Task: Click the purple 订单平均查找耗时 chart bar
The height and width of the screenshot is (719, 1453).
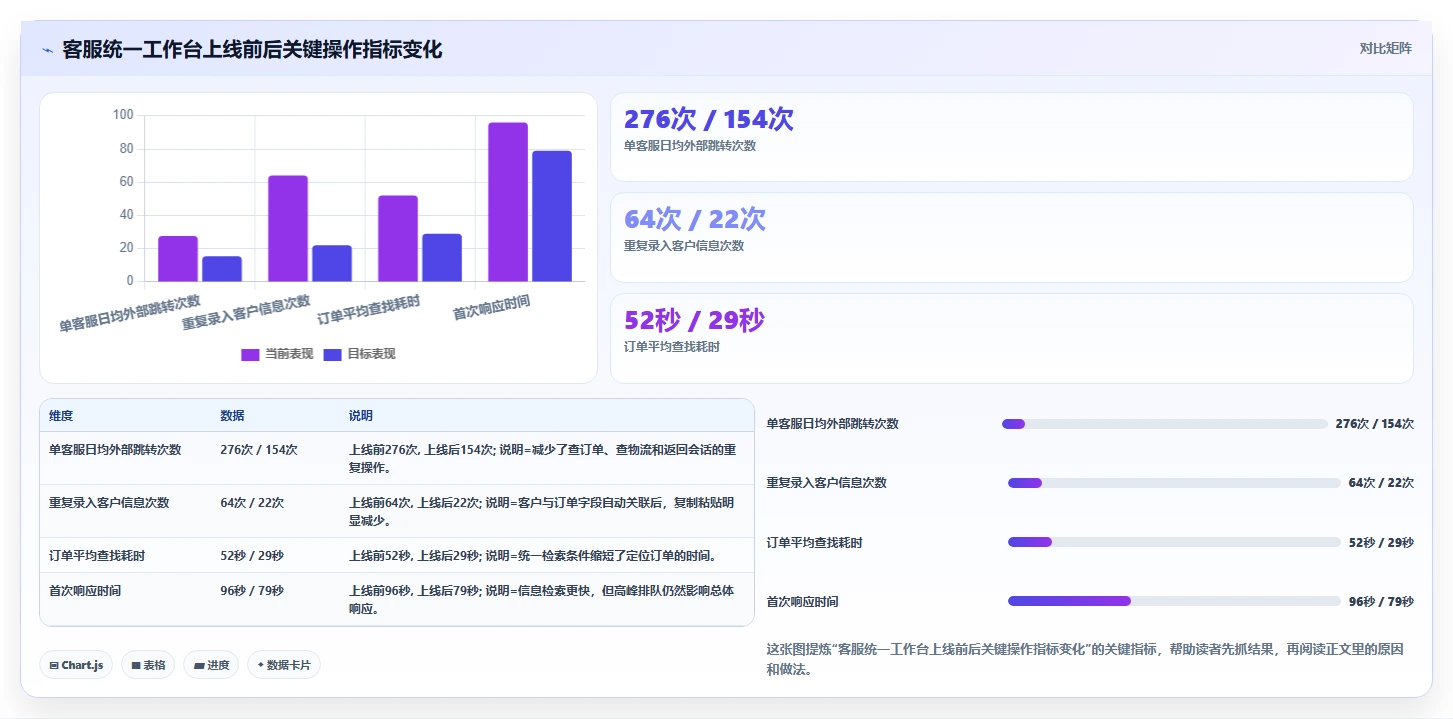Action: point(398,238)
